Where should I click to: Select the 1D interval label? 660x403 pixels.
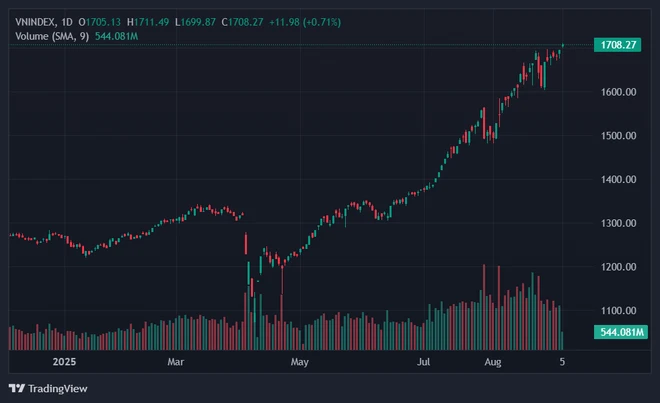pyautogui.click(x=68, y=21)
